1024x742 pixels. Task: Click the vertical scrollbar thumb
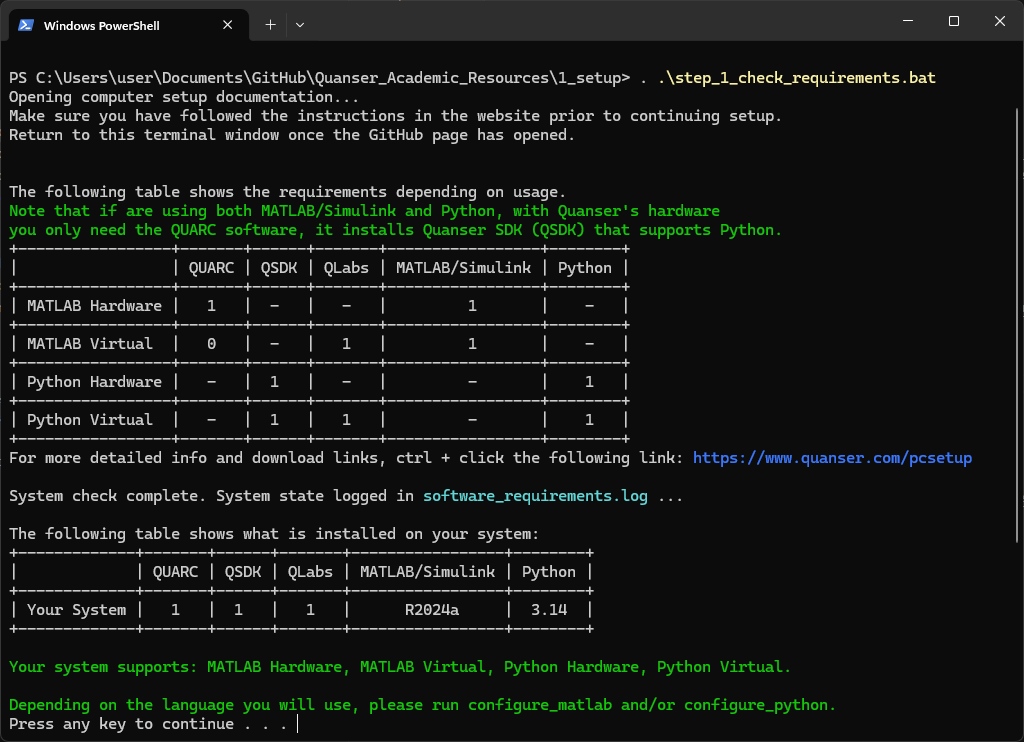tap(1017, 325)
